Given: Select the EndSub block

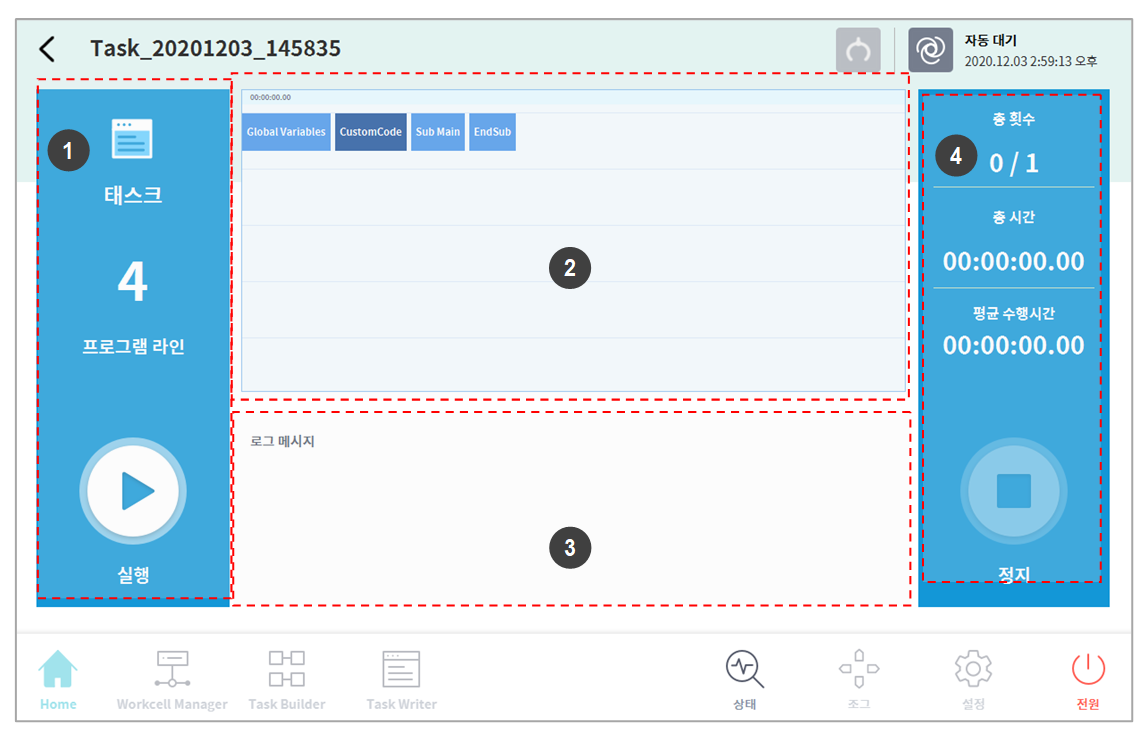Looking at the screenshot, I should pos(492,132).
